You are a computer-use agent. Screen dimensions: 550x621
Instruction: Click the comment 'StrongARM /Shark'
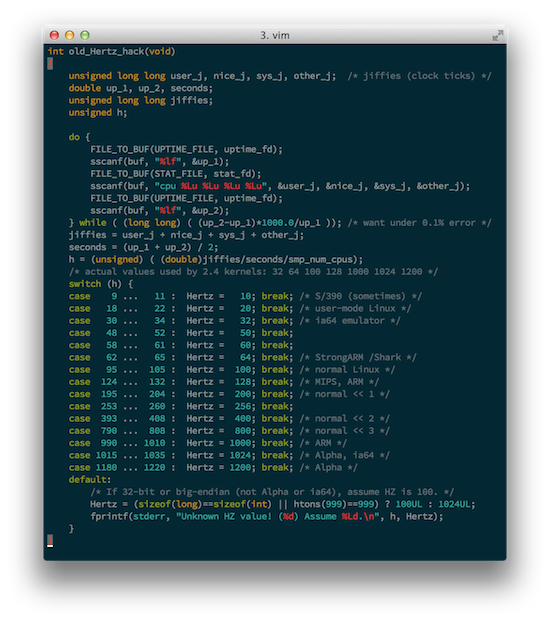(358, 358)
